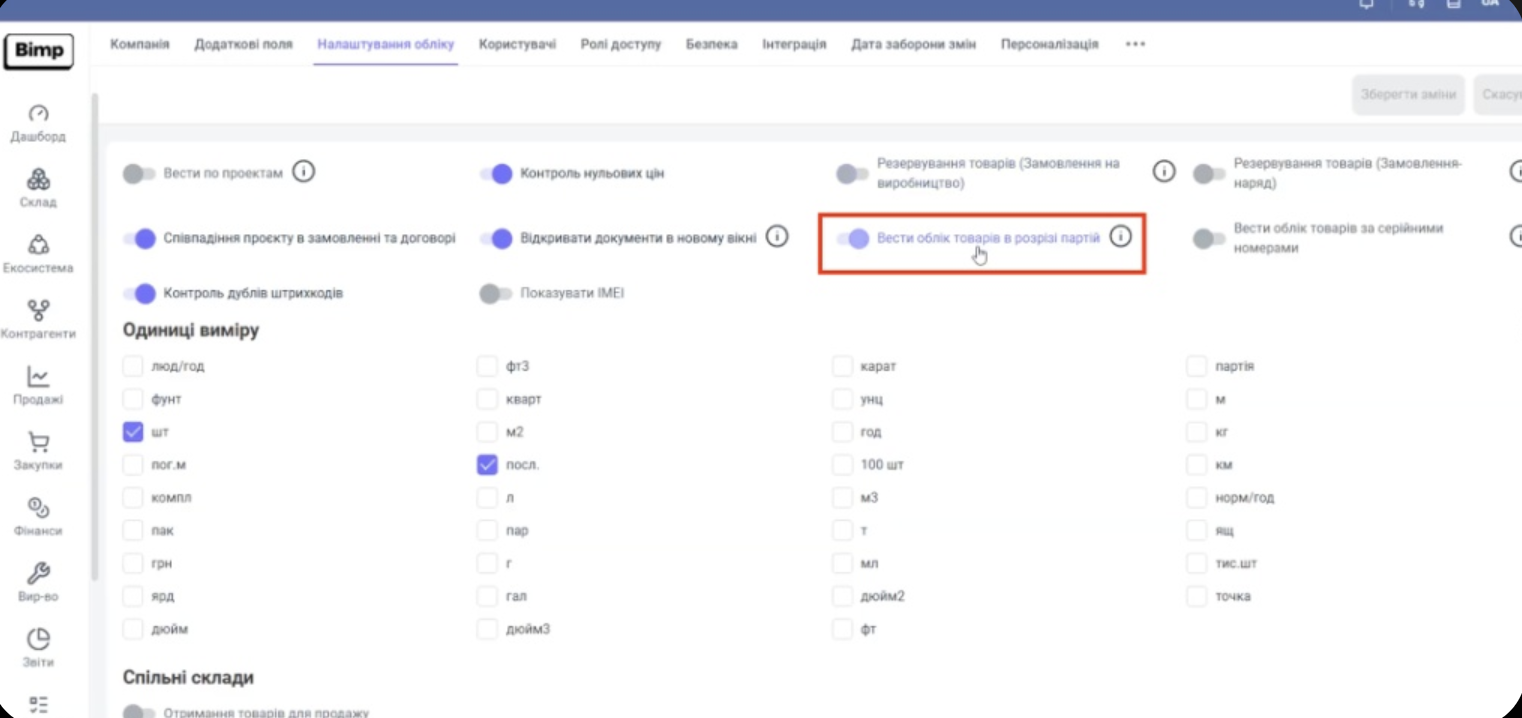This screenshot has height=718, width=1522.
Task: Turn on the Показувати IMEI toggle
Action: tap(496, 294)
